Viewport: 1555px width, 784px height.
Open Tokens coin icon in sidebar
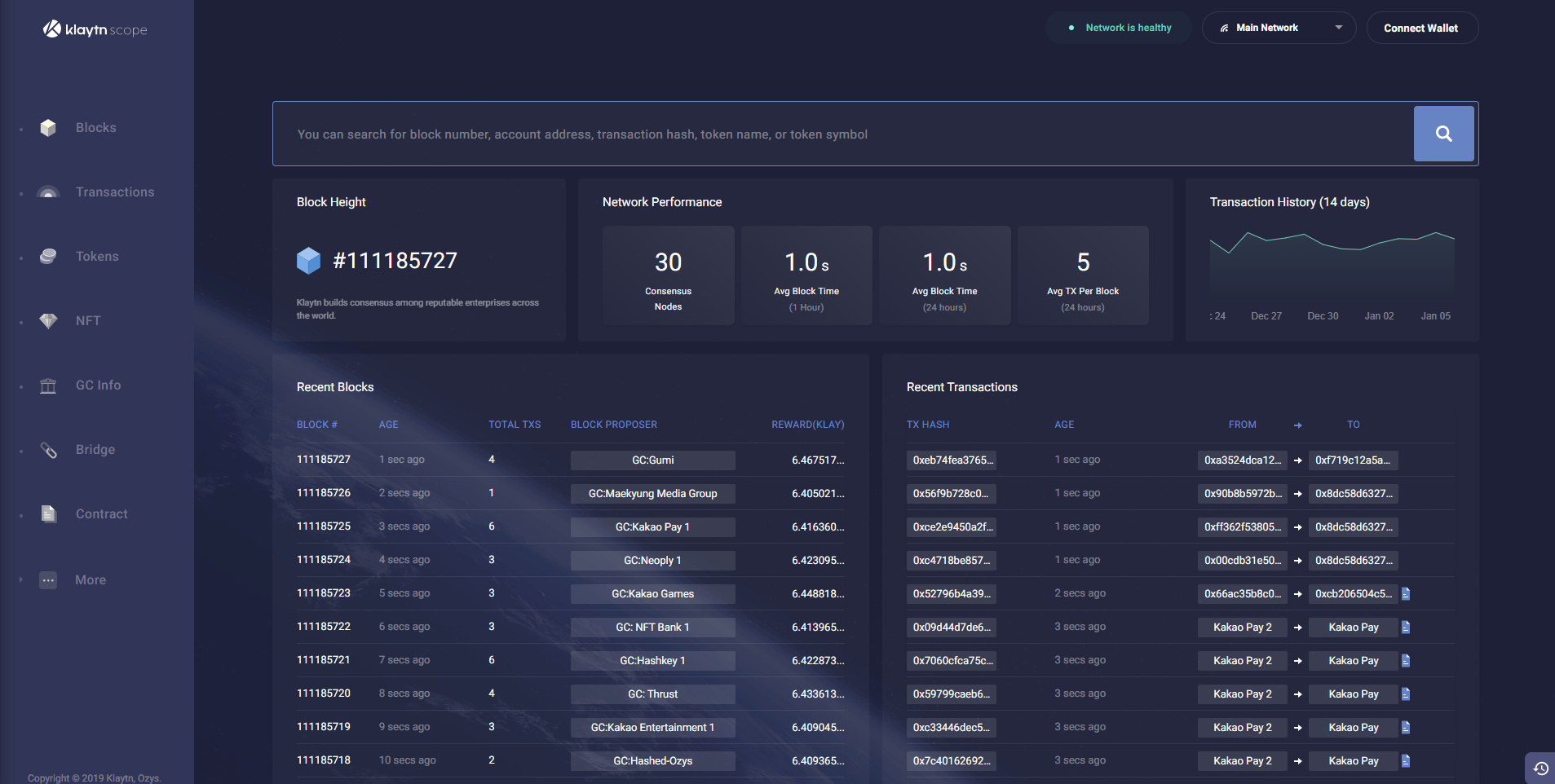pos(48,257)
